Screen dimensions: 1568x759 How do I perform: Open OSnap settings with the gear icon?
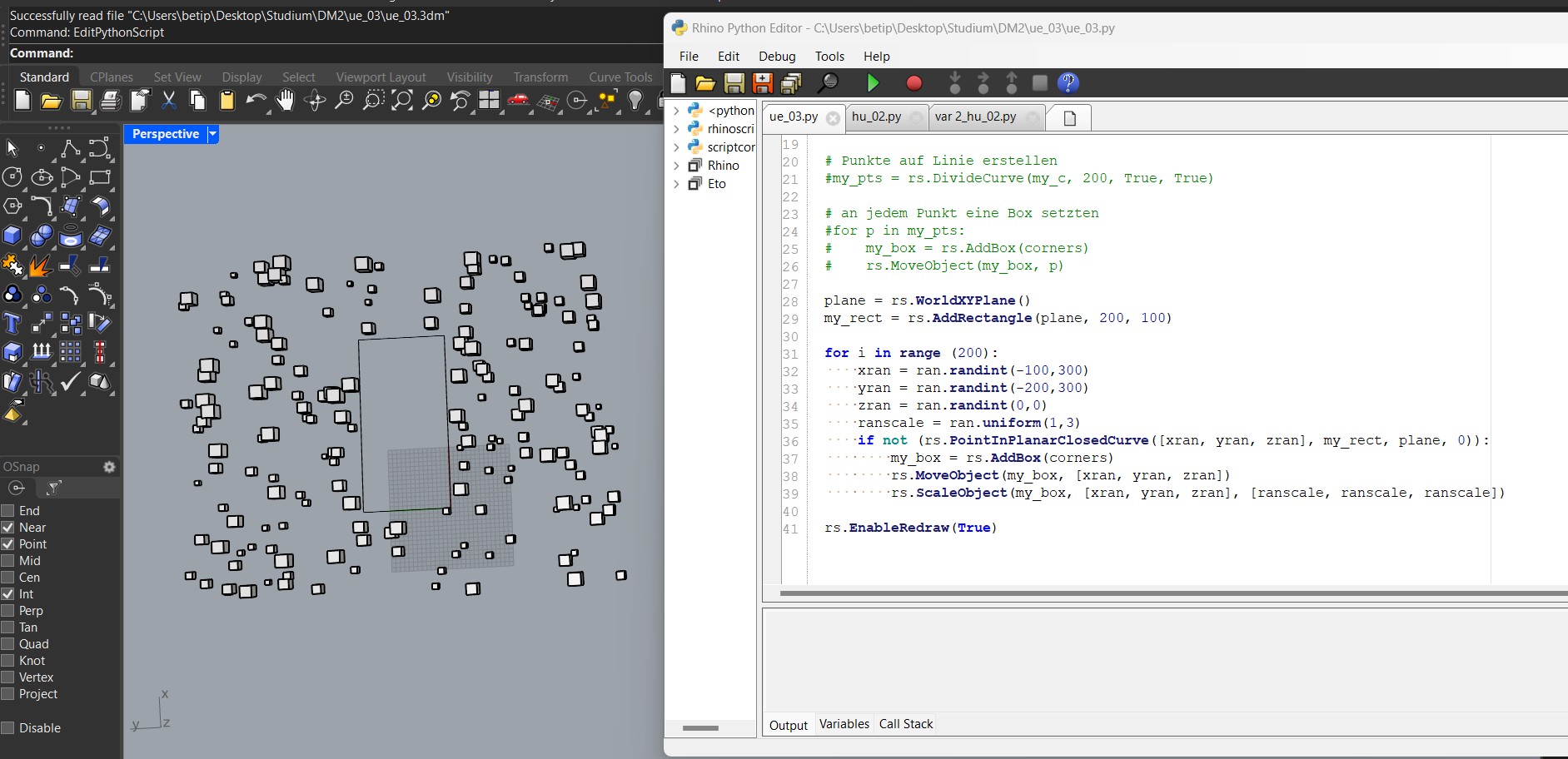[x=109, y=467]
